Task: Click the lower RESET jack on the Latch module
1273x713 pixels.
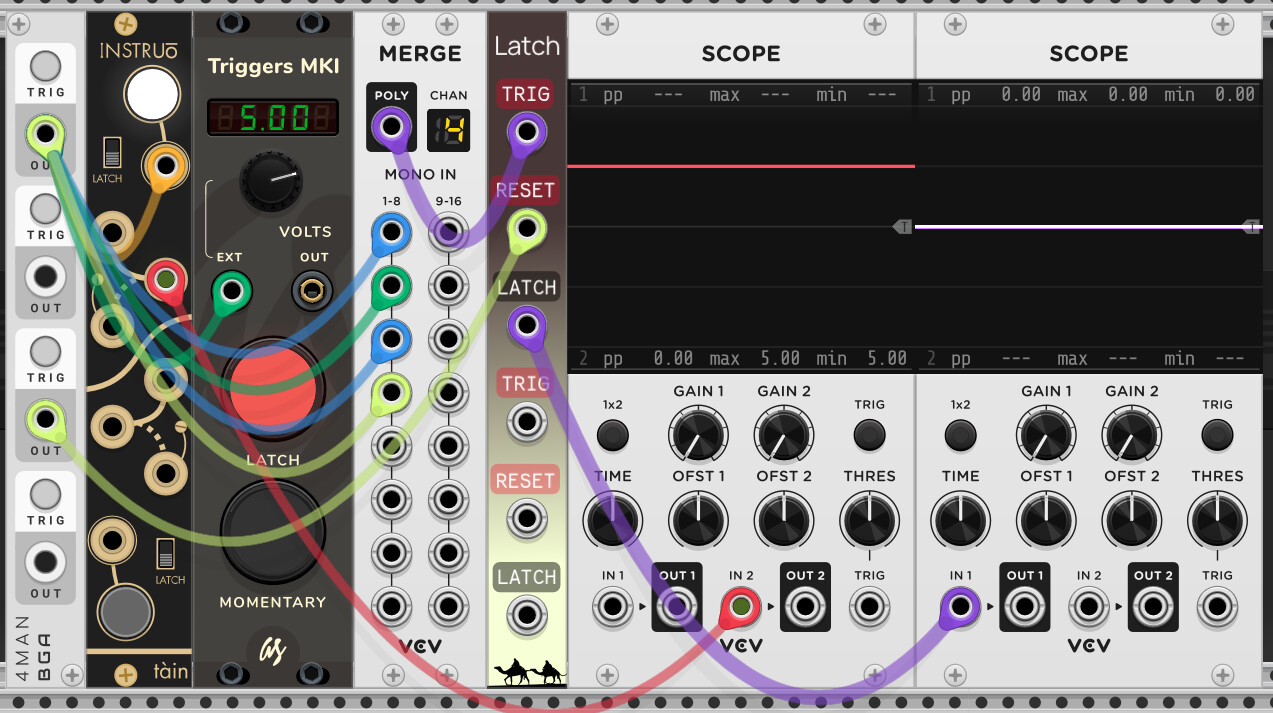Action: click(x=526, y=519)
